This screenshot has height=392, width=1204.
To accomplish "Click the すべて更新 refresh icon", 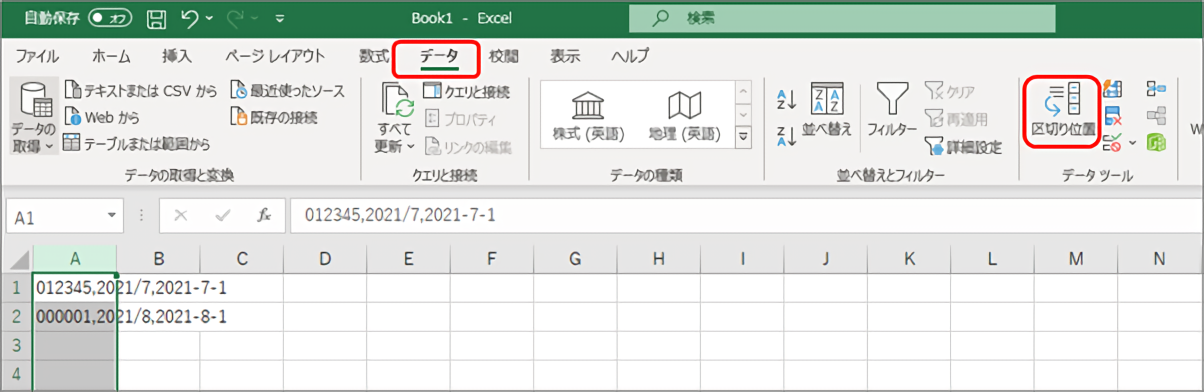I will coord(396,101).
